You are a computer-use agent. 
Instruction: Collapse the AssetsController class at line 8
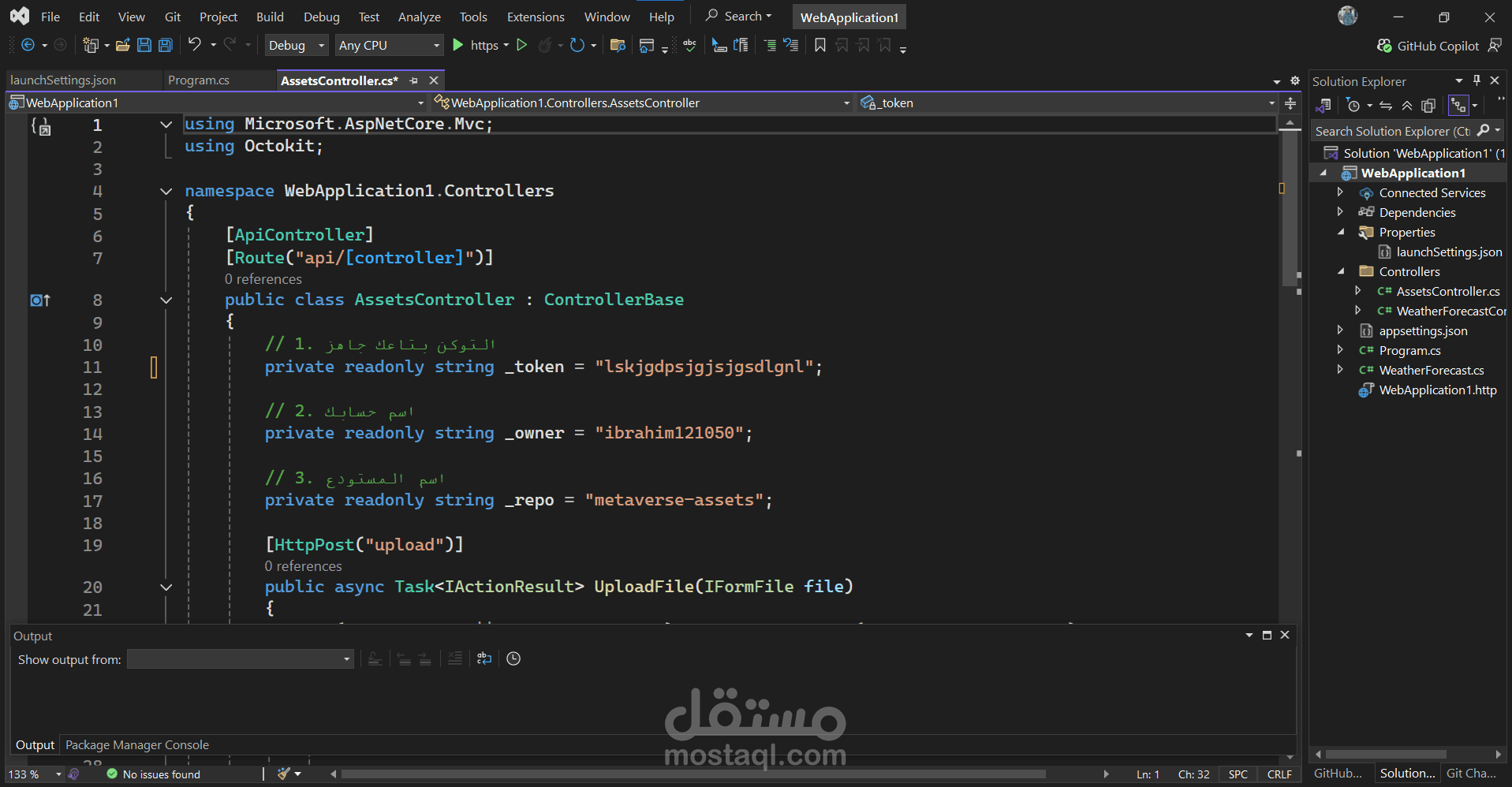[166, 300]
